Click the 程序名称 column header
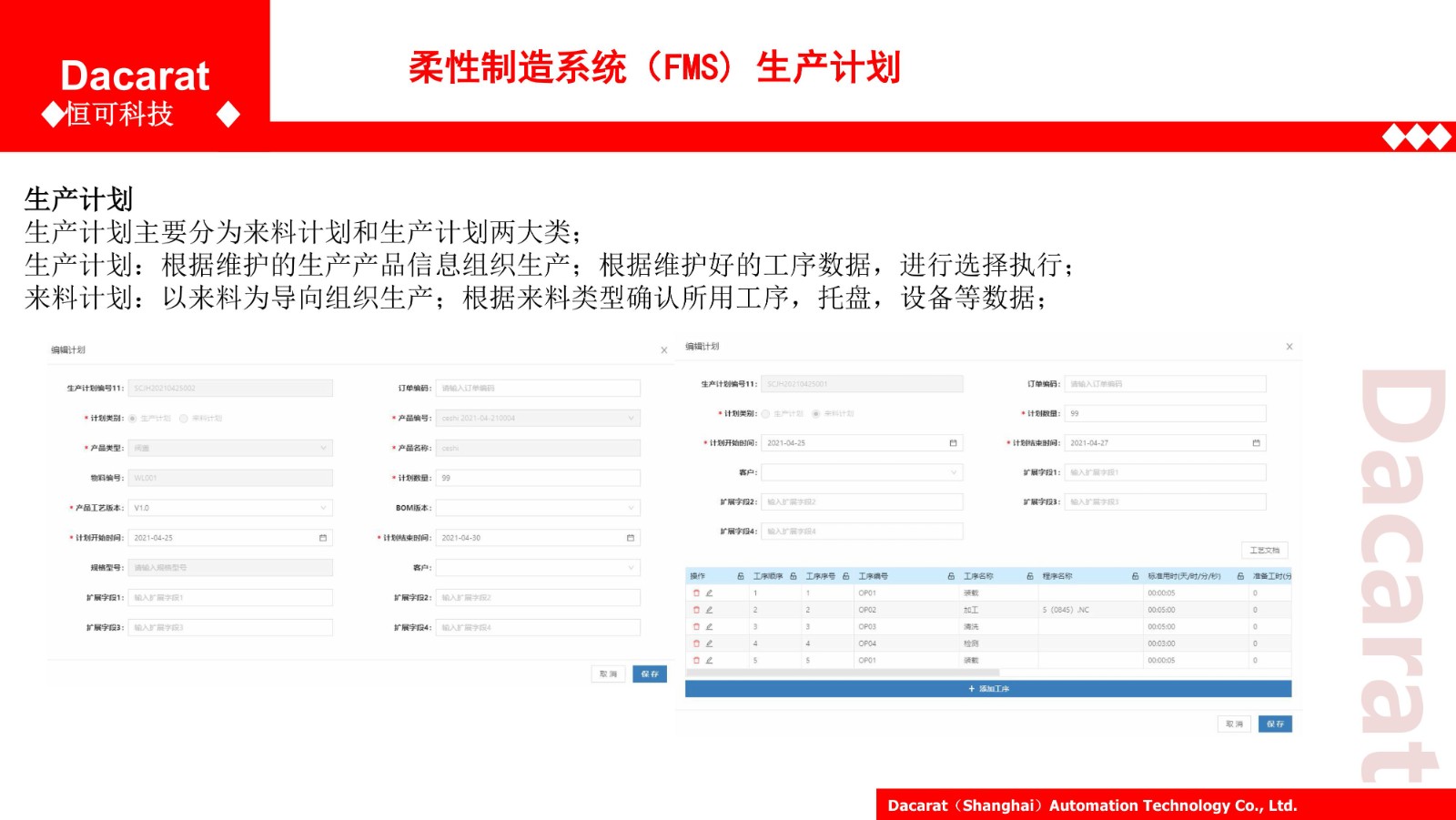The image size is (1456, 820). (1057, 577)
